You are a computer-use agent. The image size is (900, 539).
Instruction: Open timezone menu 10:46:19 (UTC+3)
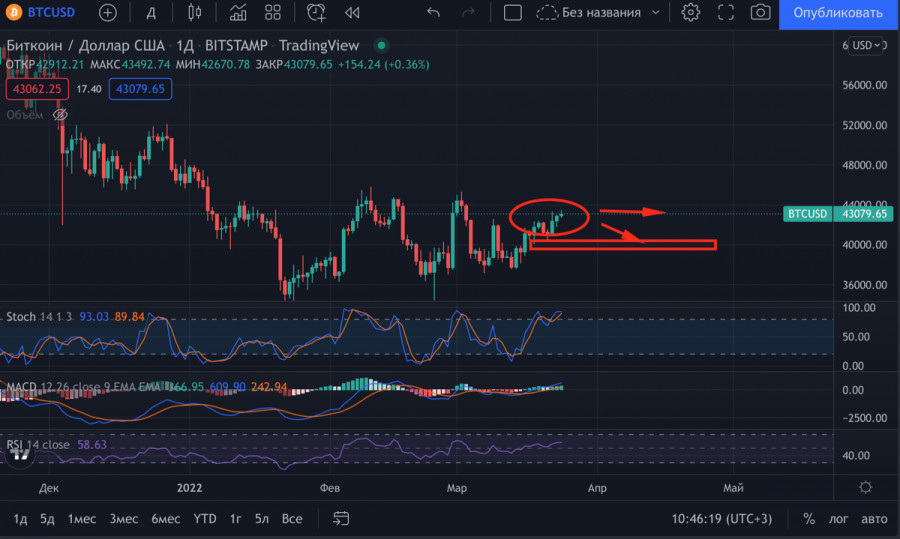[721, 519]
